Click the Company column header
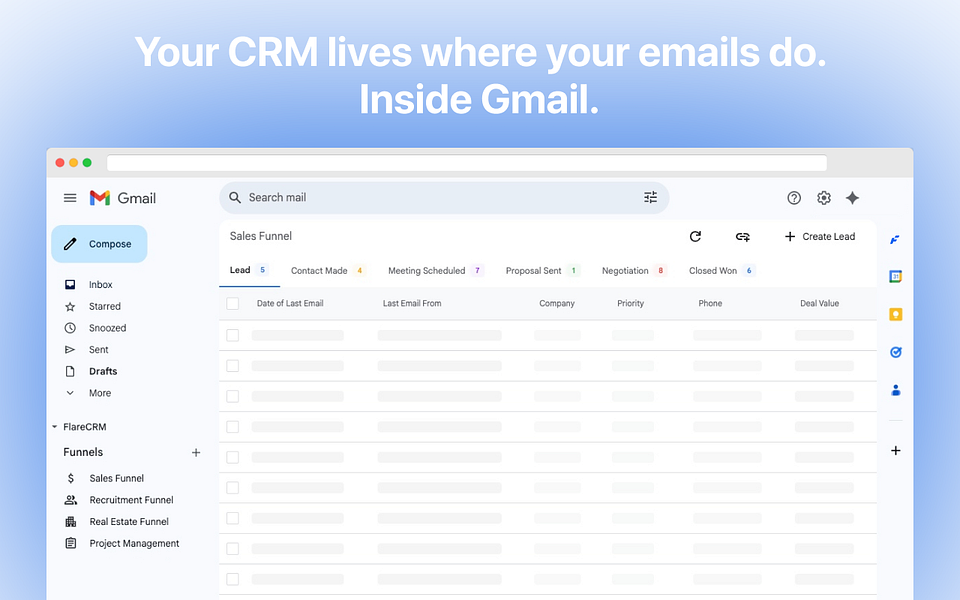The width and height of the screenshot is (960, 600). pyautogui.click(x=557, y=303)
